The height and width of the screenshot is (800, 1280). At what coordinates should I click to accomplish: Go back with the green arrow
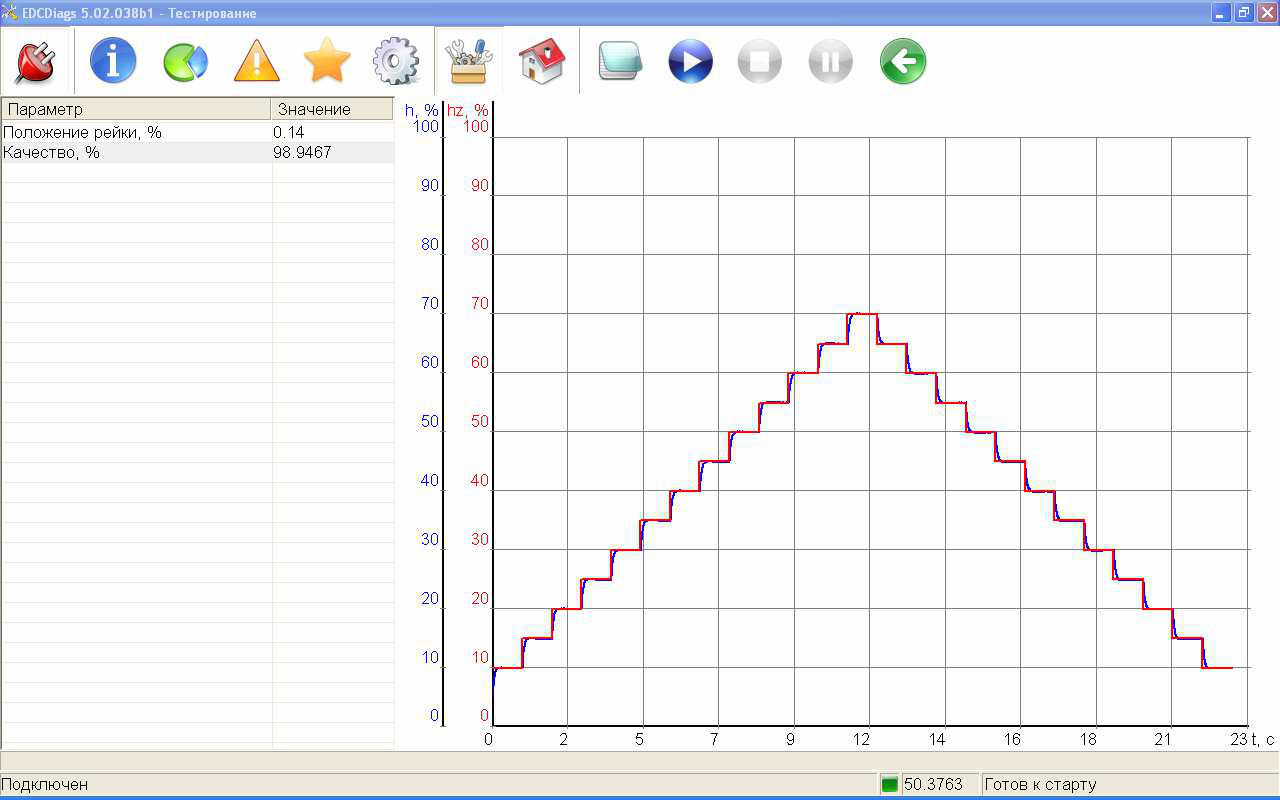(903, 62)
